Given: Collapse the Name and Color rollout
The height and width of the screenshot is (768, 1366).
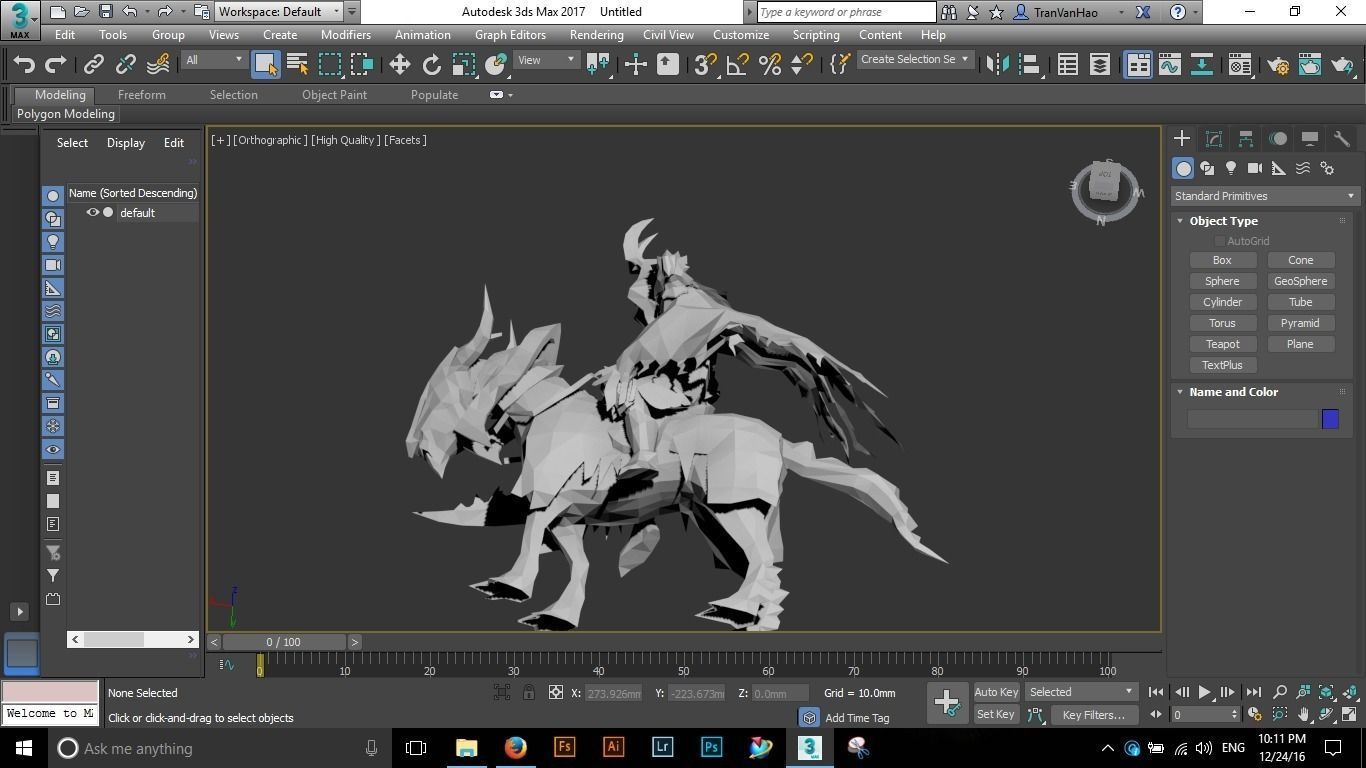Looking at the screenshot, I should 1180,392.
